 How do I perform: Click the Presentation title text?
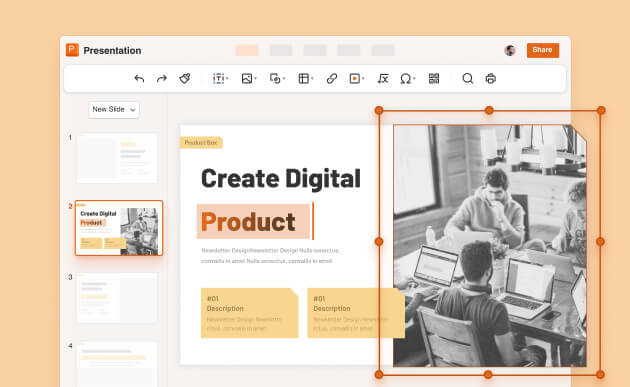(112, 51)
